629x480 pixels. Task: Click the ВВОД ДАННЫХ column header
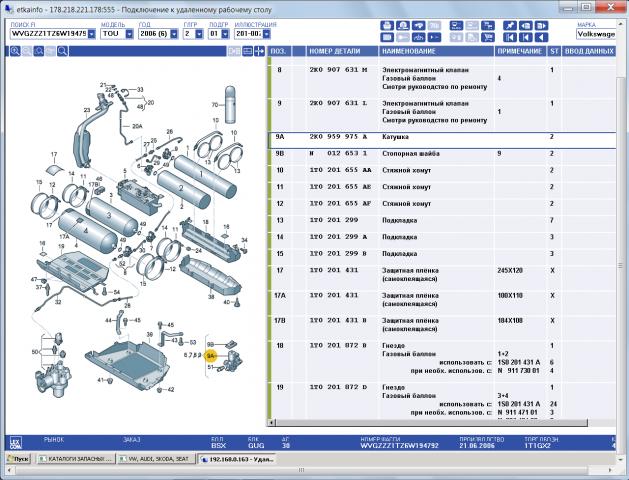pyautogui.click(x=588, y=51)
